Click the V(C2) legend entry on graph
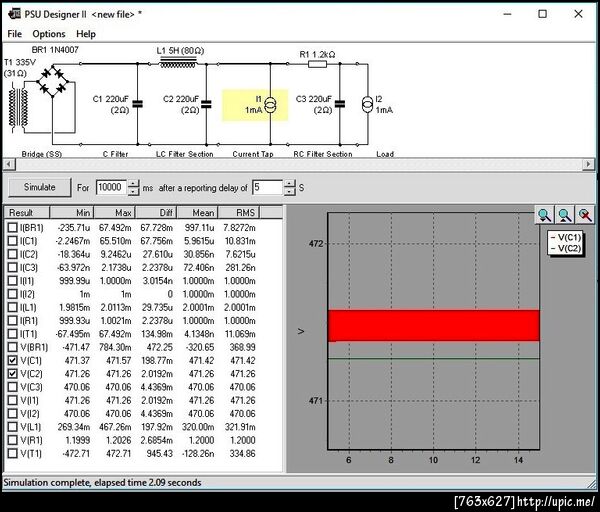600x512 pixels. point(566,248)
